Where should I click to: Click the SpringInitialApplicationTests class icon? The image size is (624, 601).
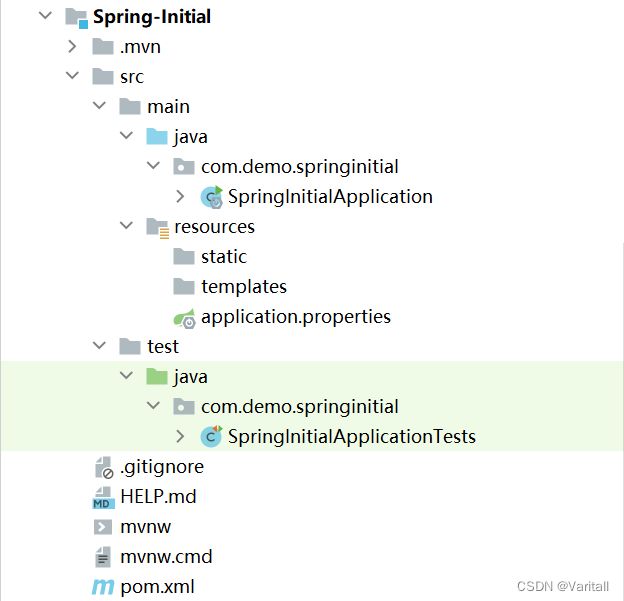pos(211,437)
